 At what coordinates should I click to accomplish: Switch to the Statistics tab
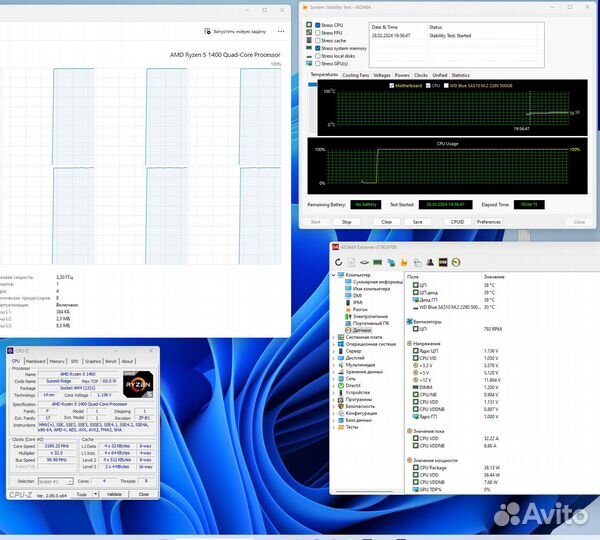(x=460, y=75)
